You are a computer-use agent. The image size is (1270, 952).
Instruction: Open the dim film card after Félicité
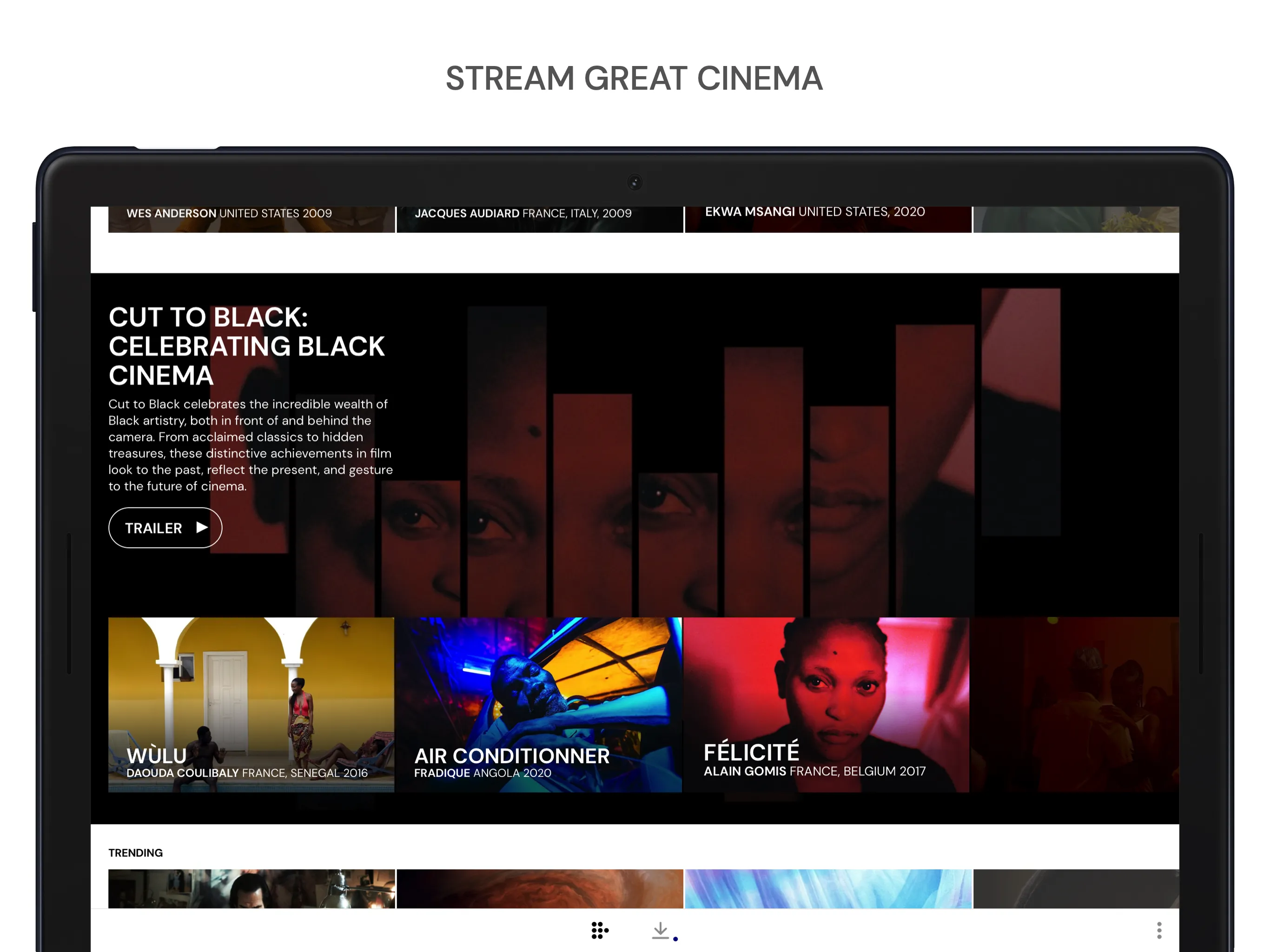[x=1075, y=705]
